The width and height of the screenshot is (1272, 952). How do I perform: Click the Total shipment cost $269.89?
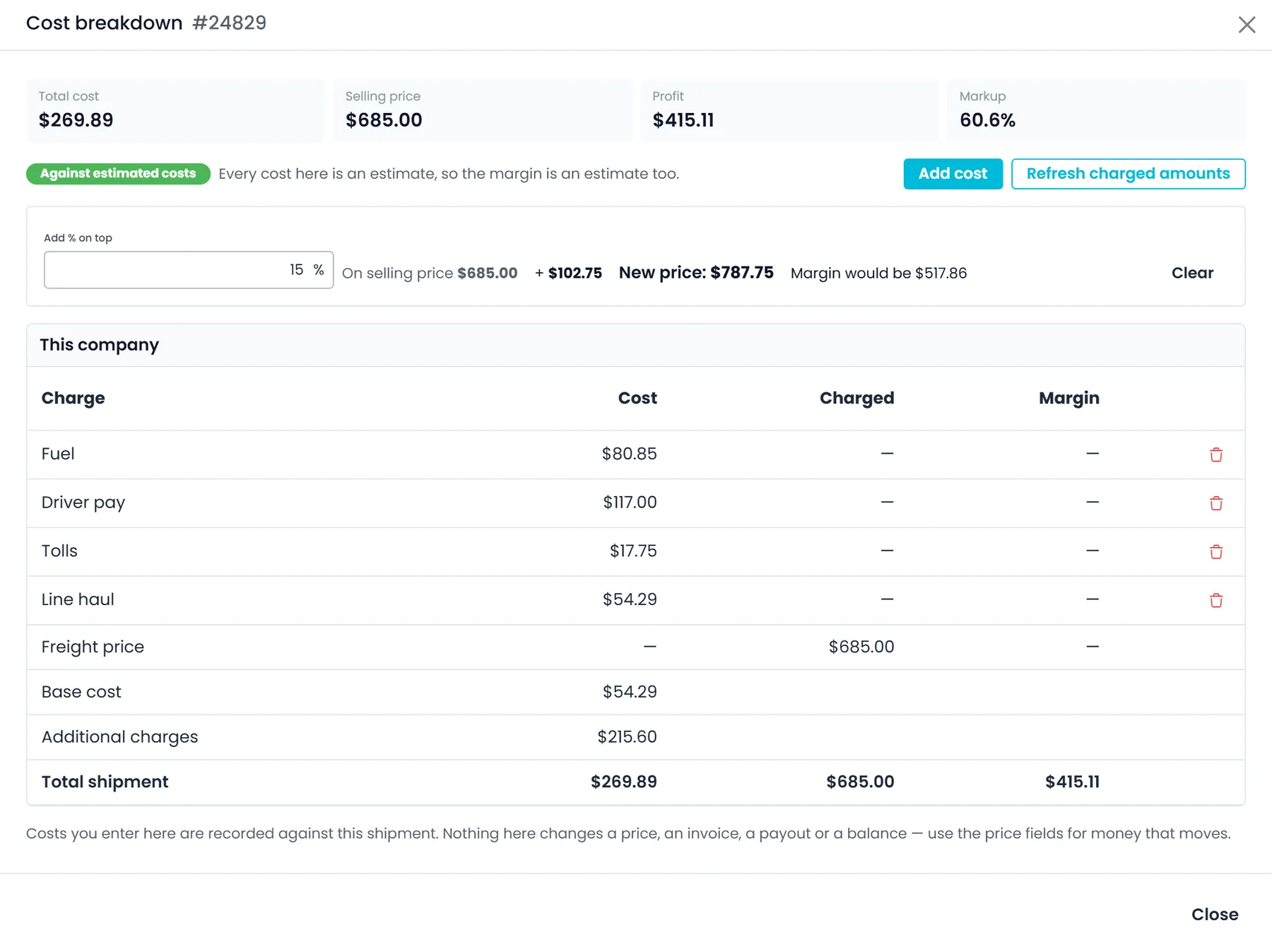pos(624,782)
